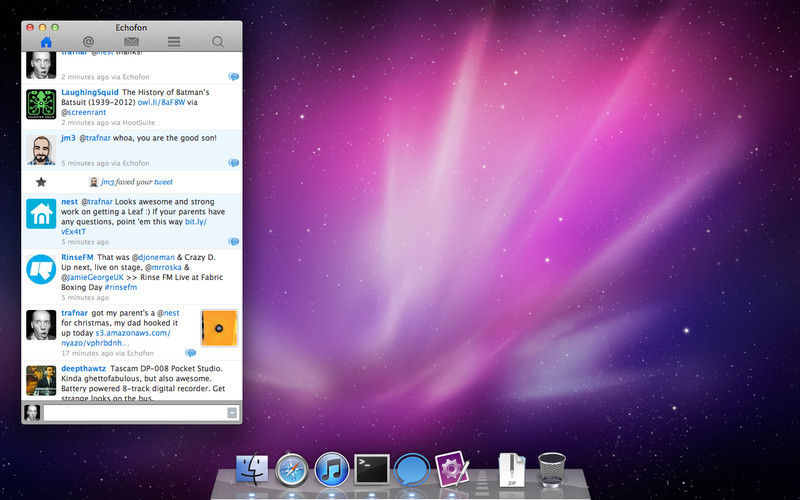The width and height of the screenshot is (800, 500).
Task: Click the RinseFM logo avatar
Action: [41, 269]
